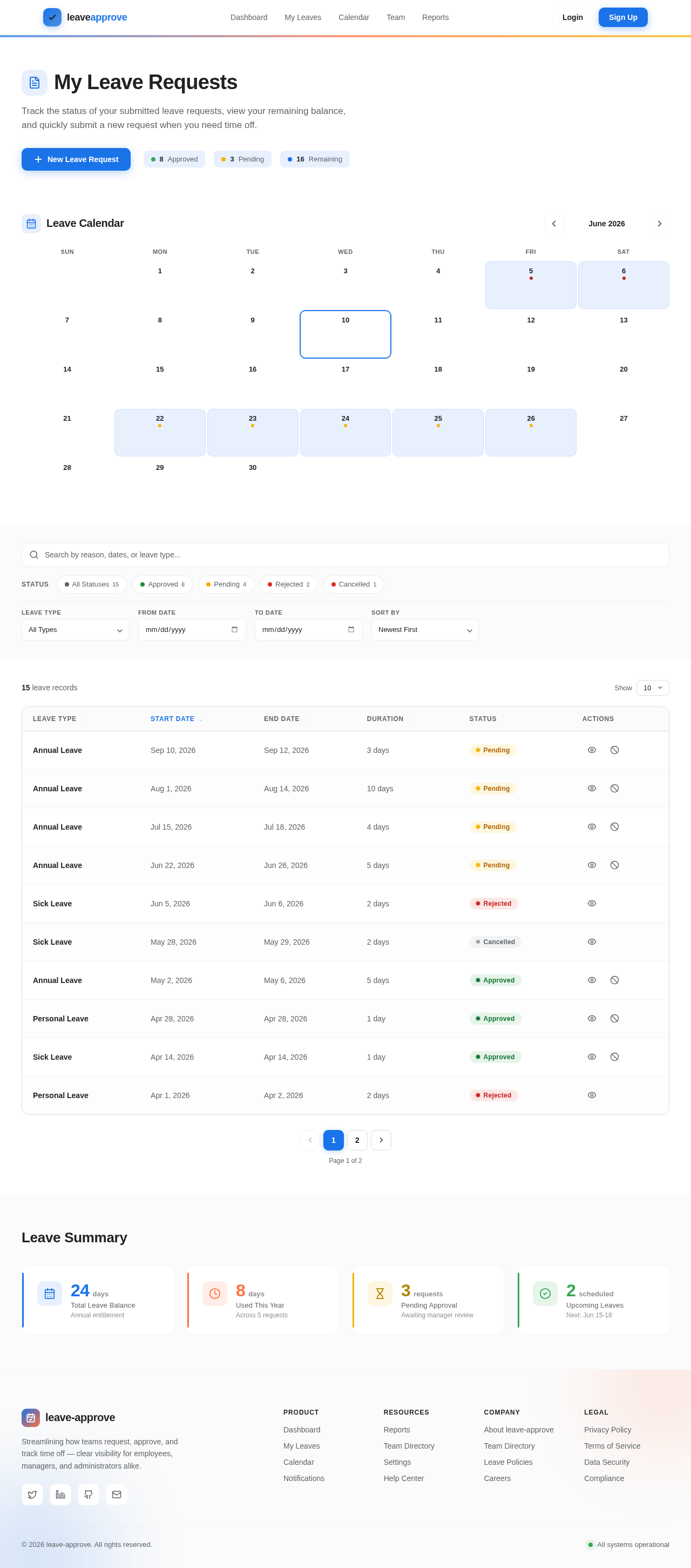This screenshot has height=1568, width=691.
Task: Sort table by Status column
Action: pos(486,719)
